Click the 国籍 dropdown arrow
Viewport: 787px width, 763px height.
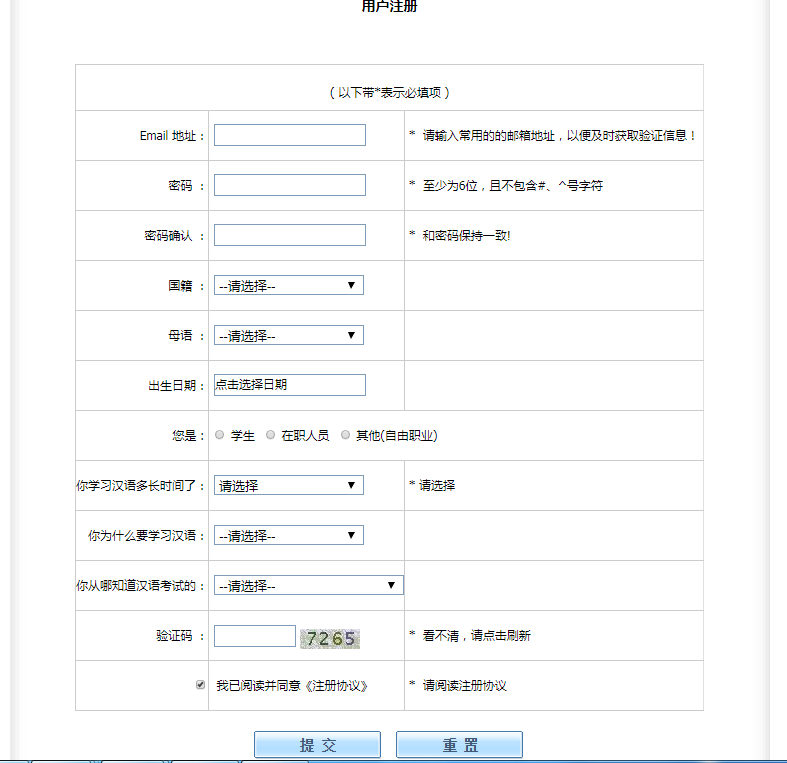(x=351, y=285)
